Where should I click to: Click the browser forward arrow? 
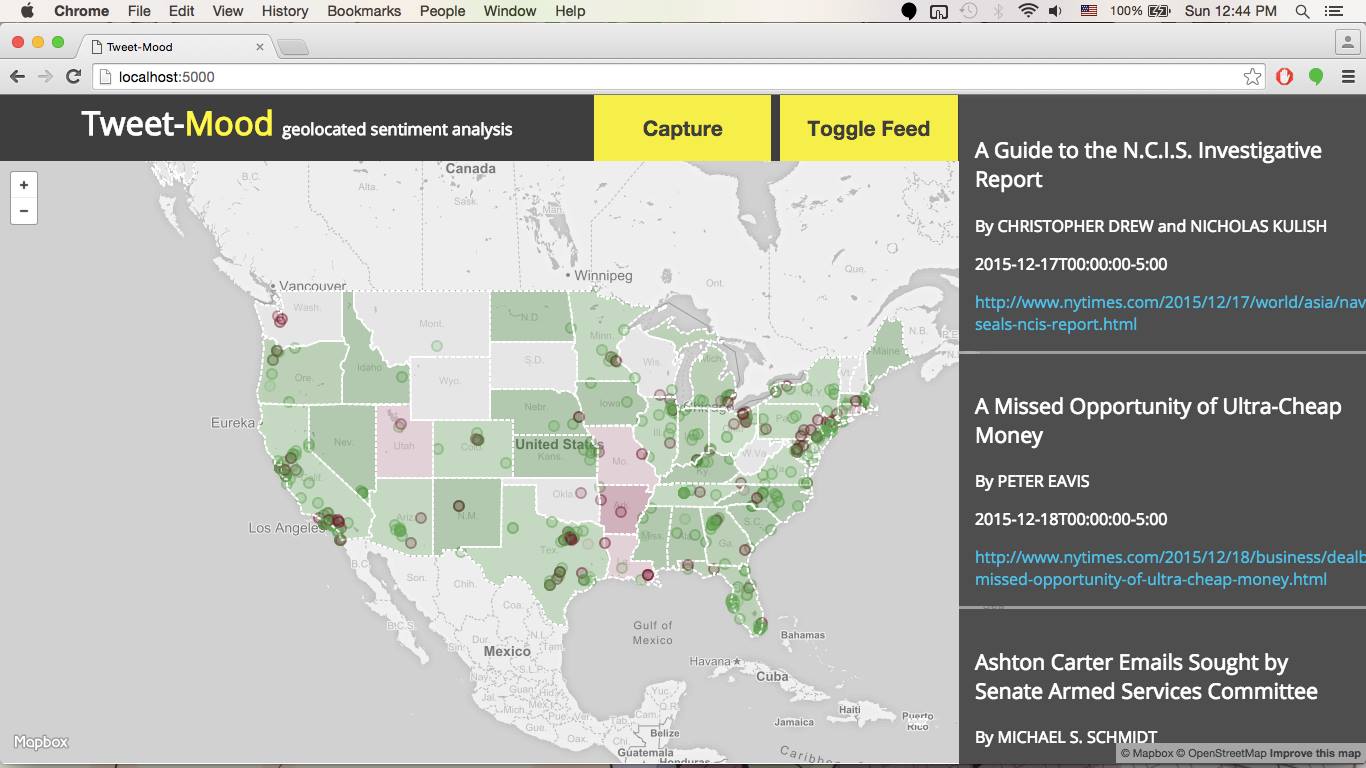[45, 77]
